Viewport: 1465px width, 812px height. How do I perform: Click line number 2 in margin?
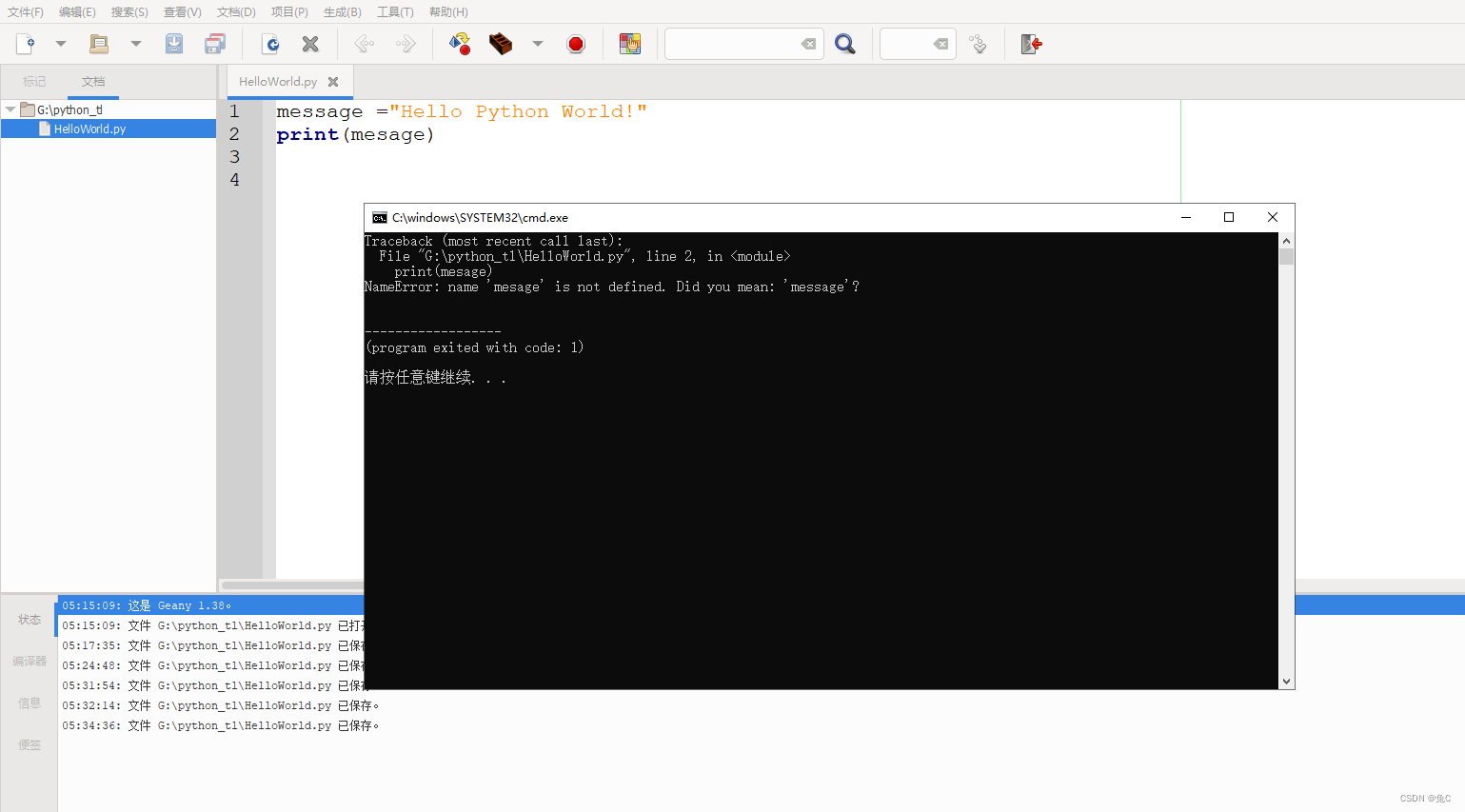tap(234, 134)
